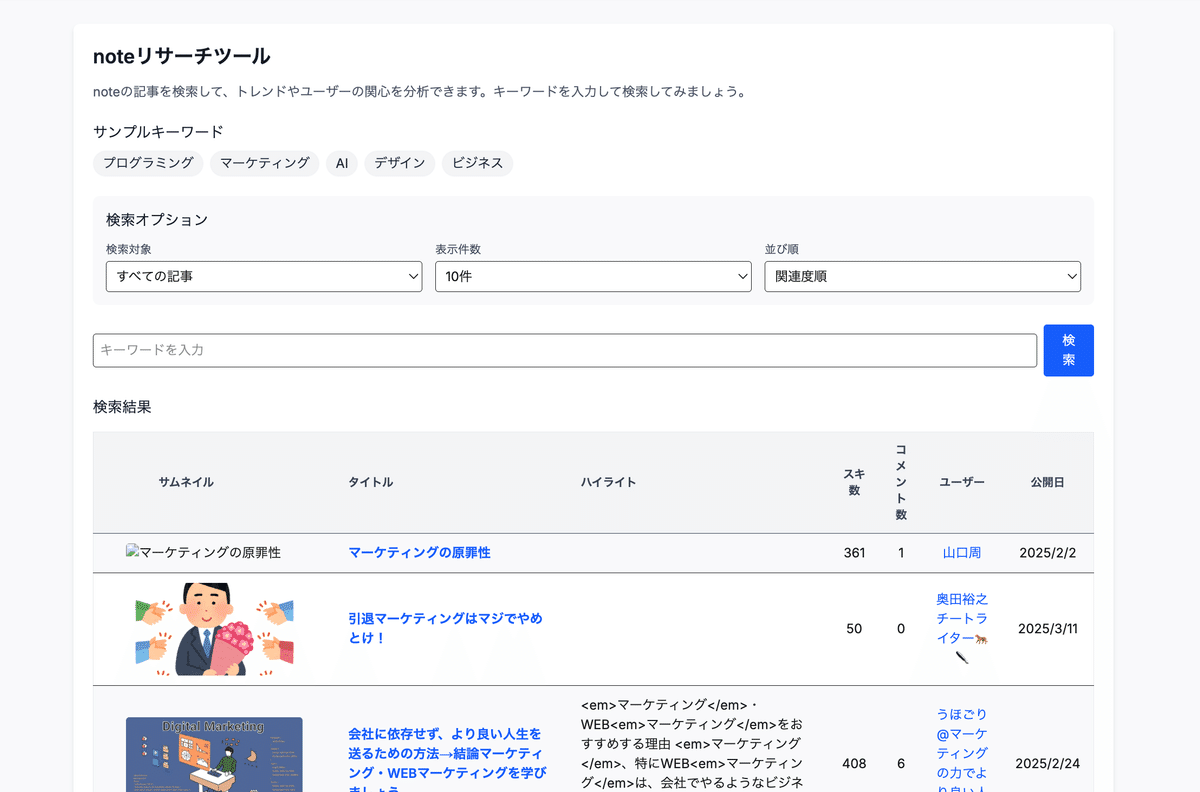Open the user profile 山口周
Image resolution: width=1200 pixels, height=792 pixels.
(x=962, y=552)
